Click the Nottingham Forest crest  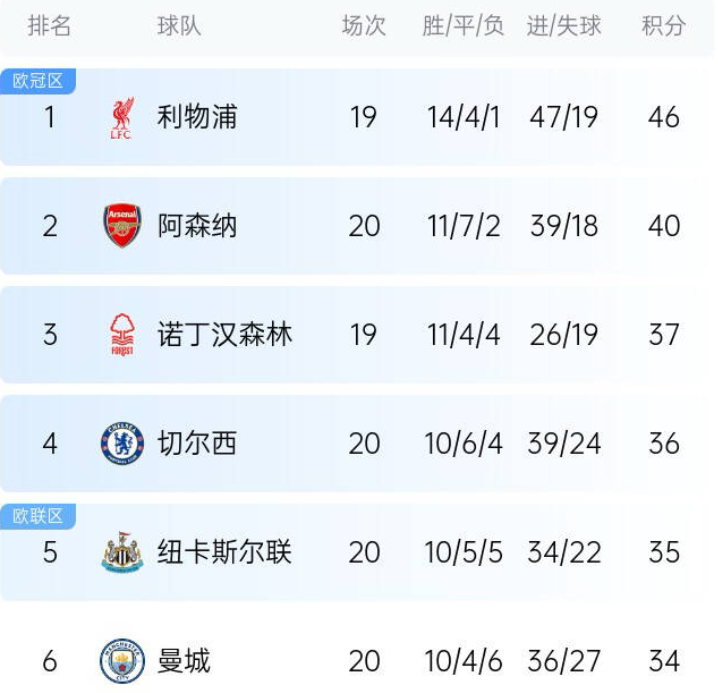(122, 335)
